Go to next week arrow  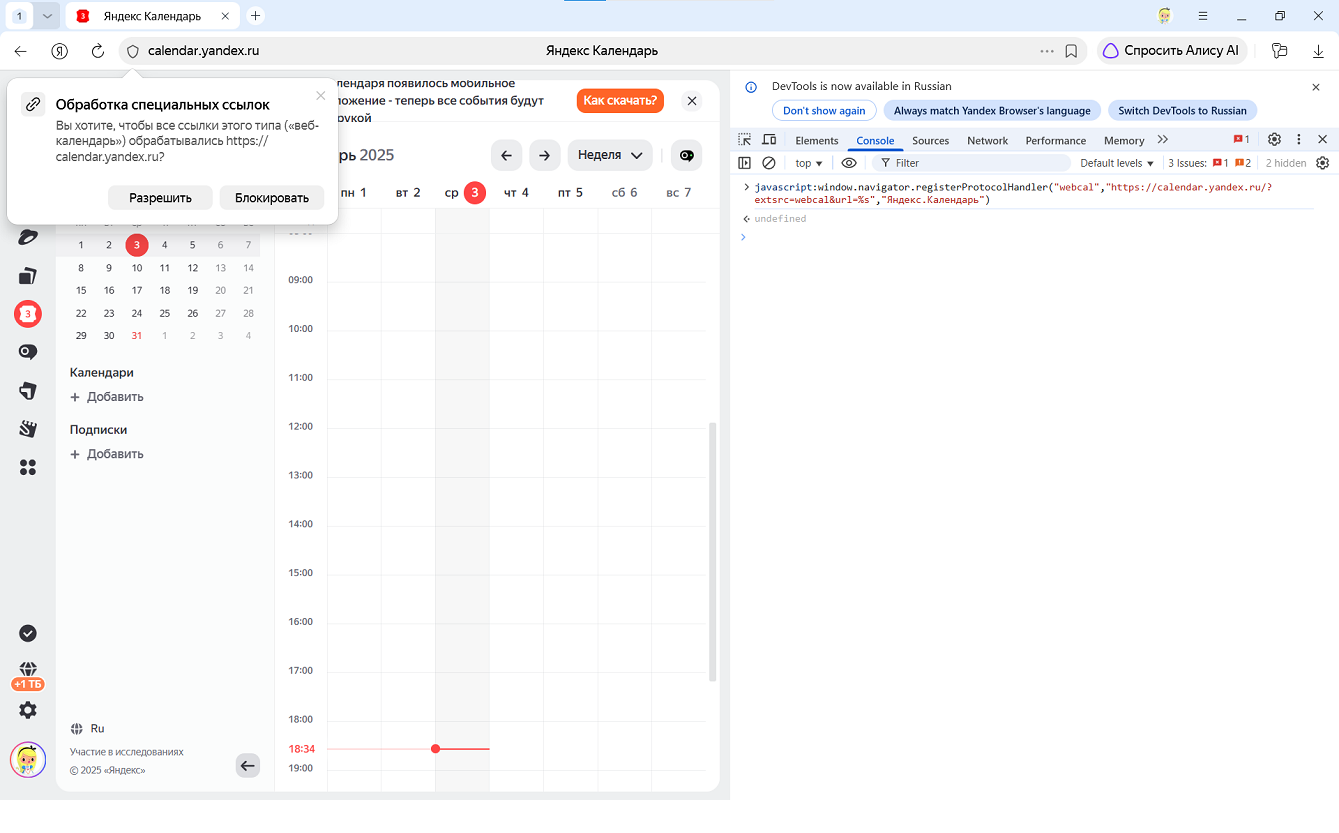(544, 155)
